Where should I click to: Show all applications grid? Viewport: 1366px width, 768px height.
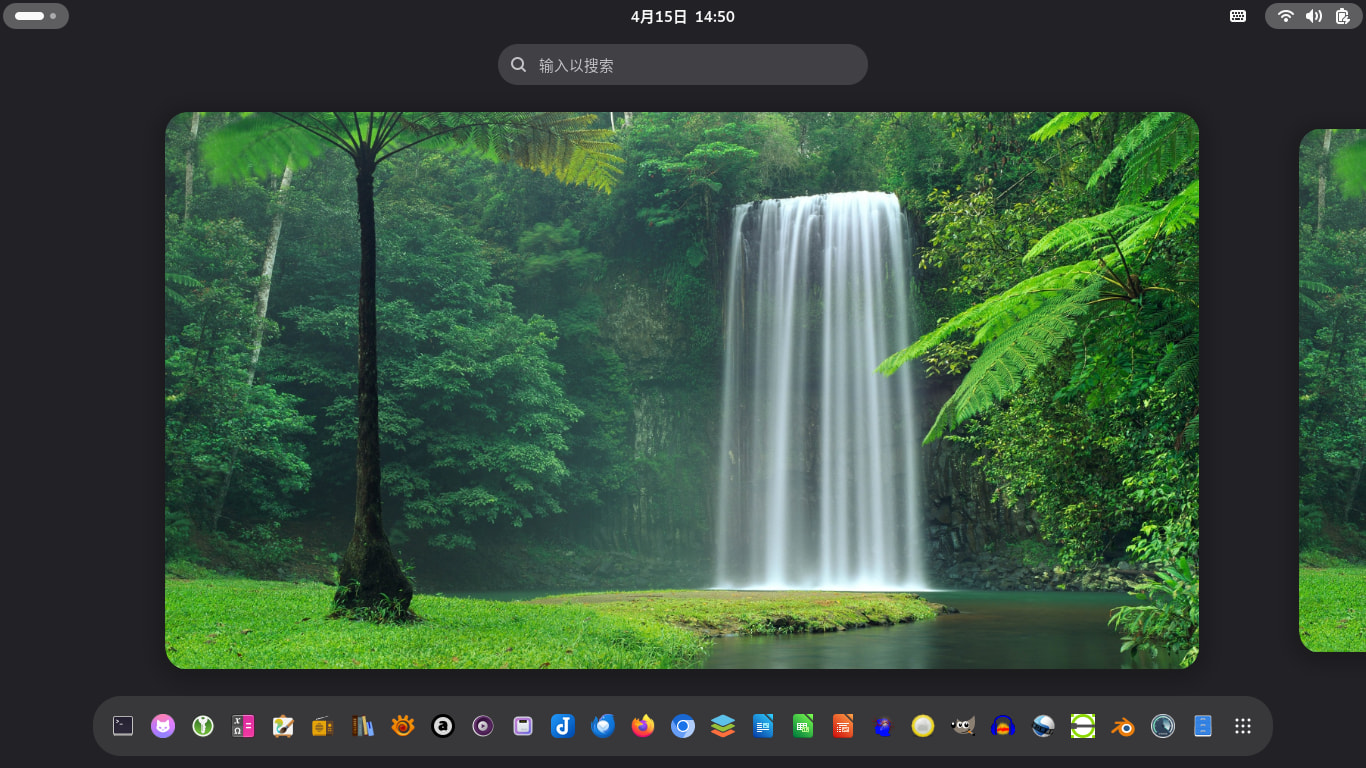(1243, 726)
